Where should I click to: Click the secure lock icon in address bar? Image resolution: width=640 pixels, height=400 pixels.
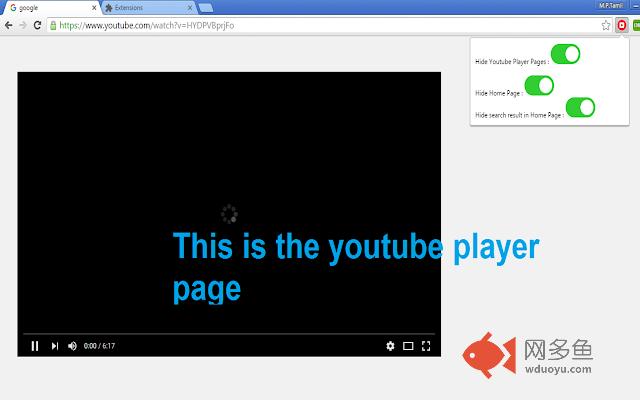click(x=53, y=25)
